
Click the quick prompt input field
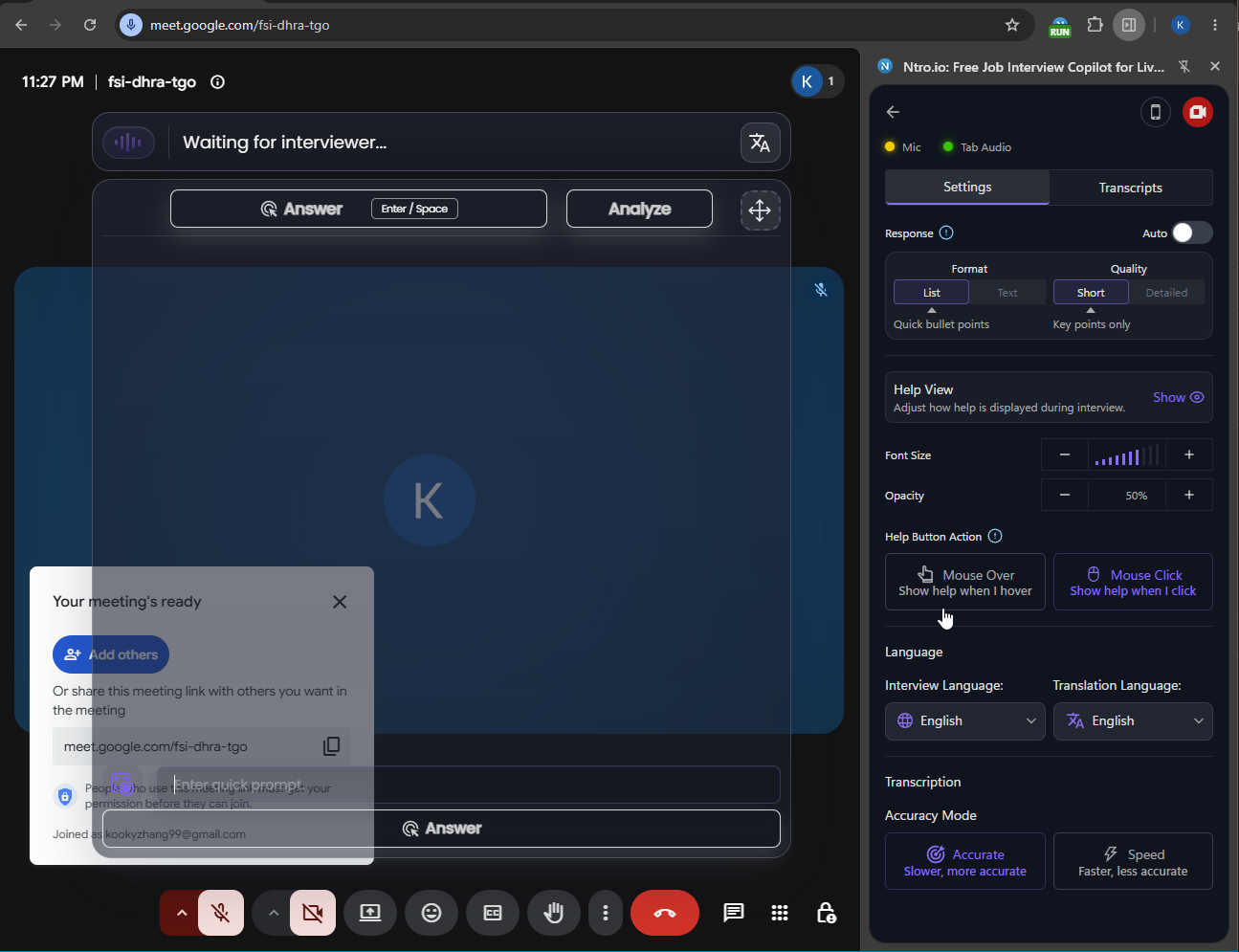(469, 785)
